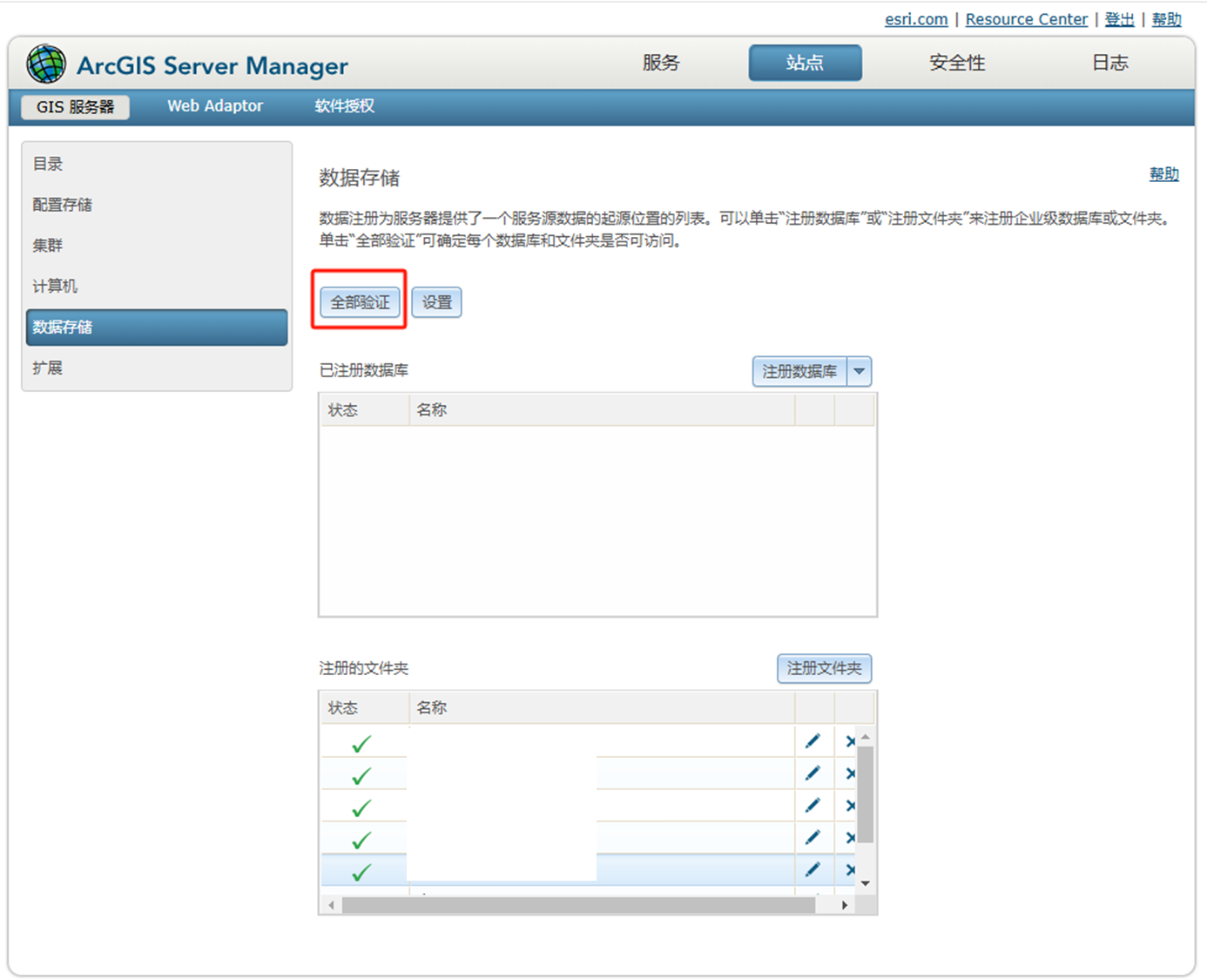Click the 已注册数据库 section label
This screenshot has width=1207, height=980.
tap(364, 370)
